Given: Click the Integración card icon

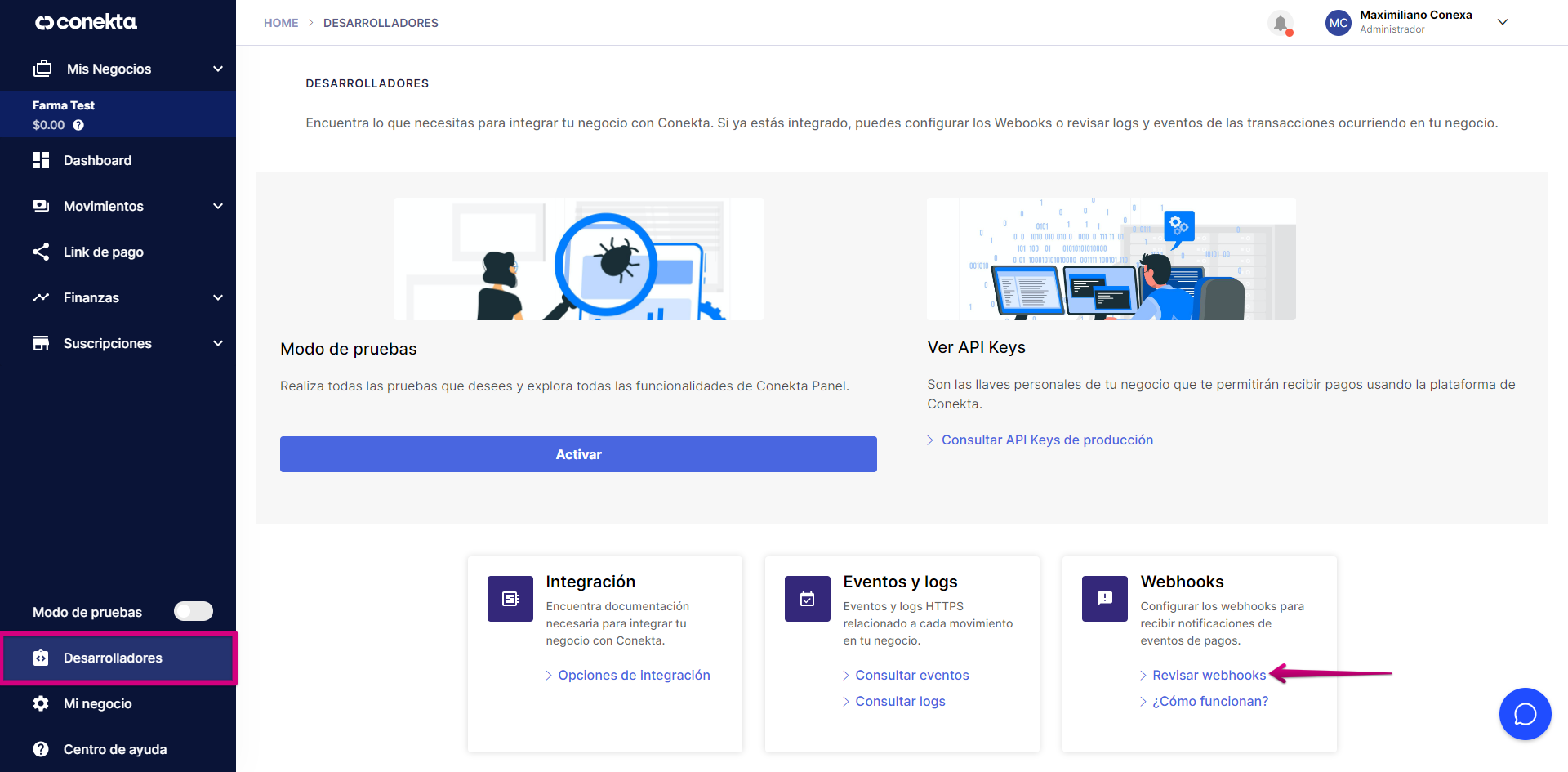Looking at the screenshot, I should [x=510, y=599].
